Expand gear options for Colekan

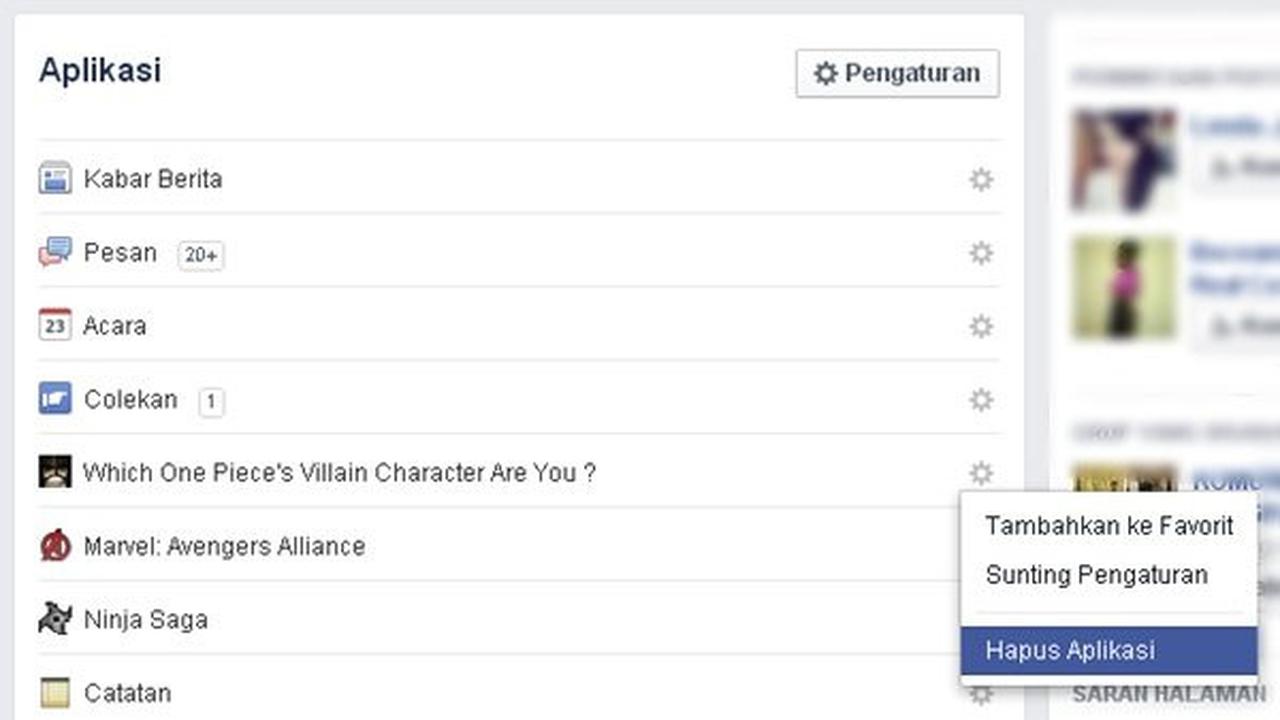981,400
